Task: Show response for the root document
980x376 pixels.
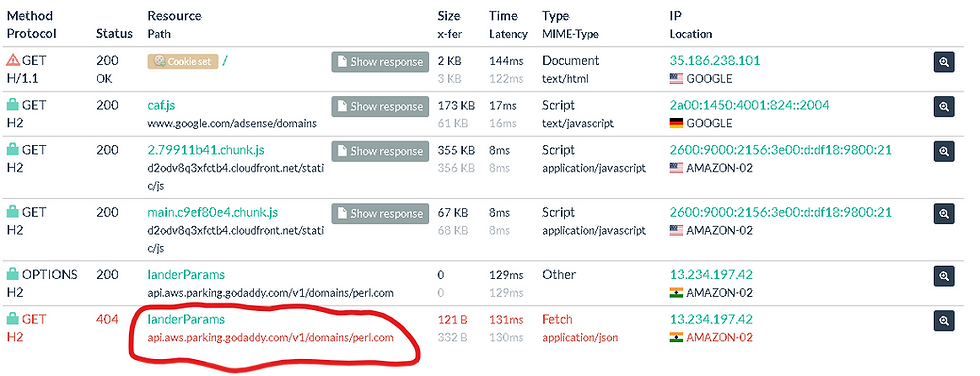Action: (380, 62)
